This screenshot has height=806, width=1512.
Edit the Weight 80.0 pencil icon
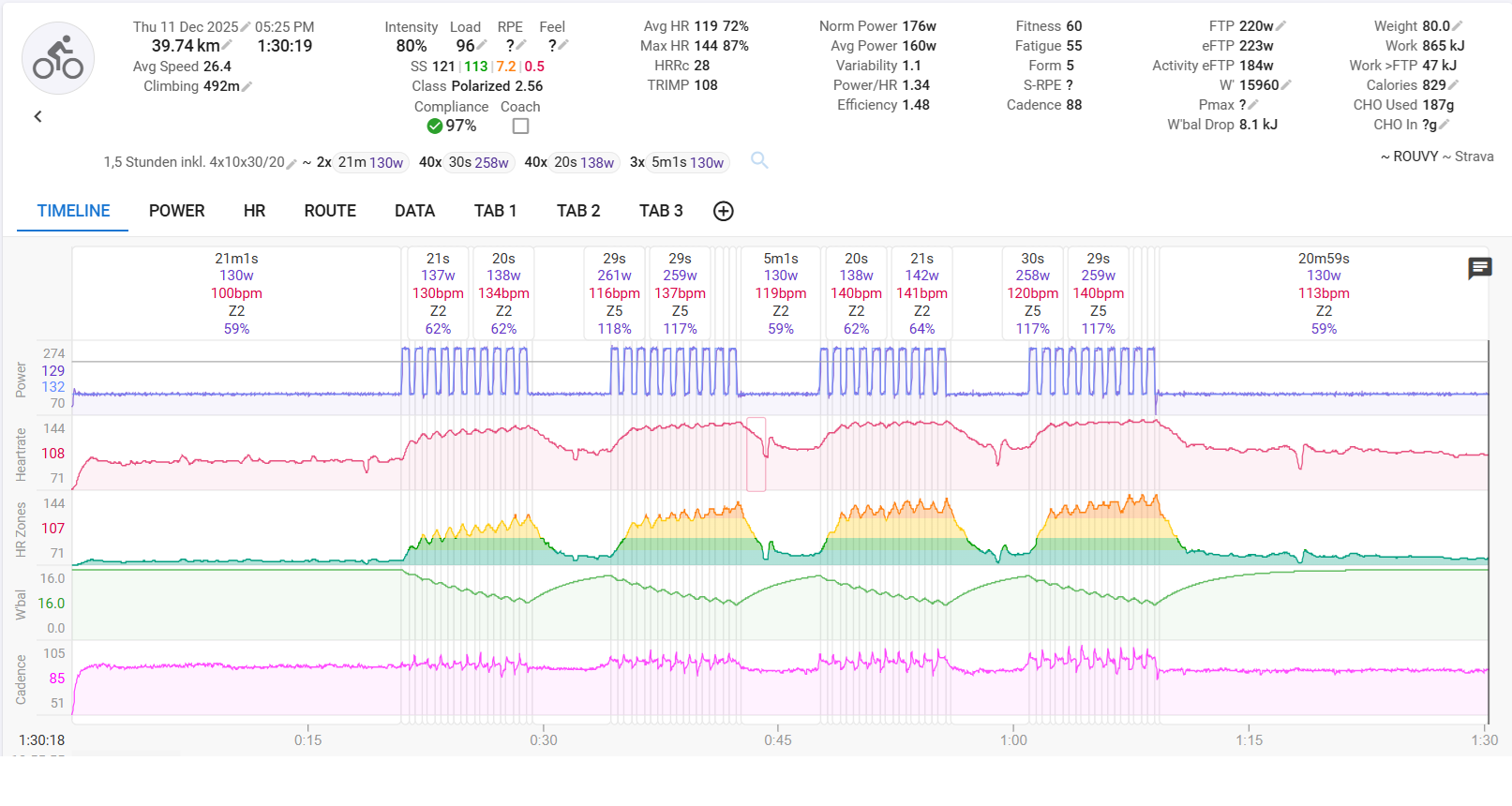tap(1457, 26)
